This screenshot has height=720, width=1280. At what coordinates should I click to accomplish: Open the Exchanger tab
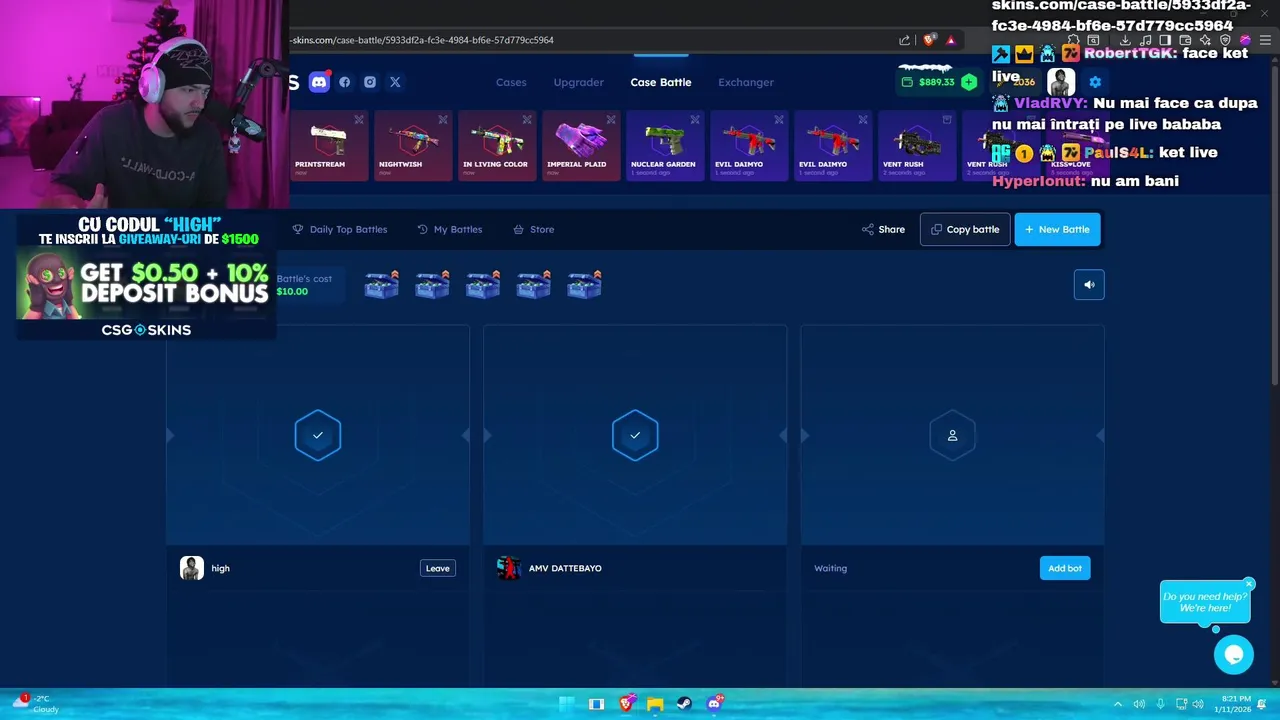[746, 82]
